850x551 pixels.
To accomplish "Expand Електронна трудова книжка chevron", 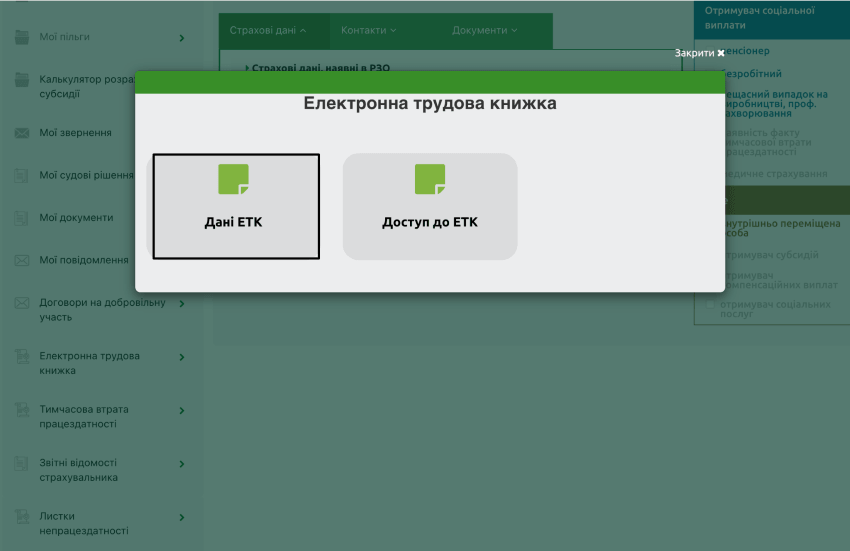I will (x=182, y=357).
